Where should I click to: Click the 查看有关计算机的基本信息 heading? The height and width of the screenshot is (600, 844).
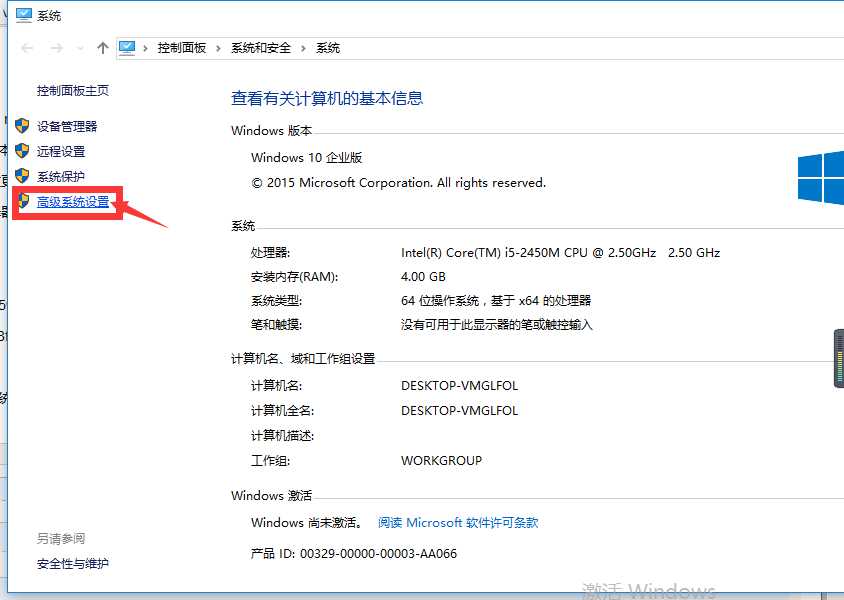click(327, 98)
